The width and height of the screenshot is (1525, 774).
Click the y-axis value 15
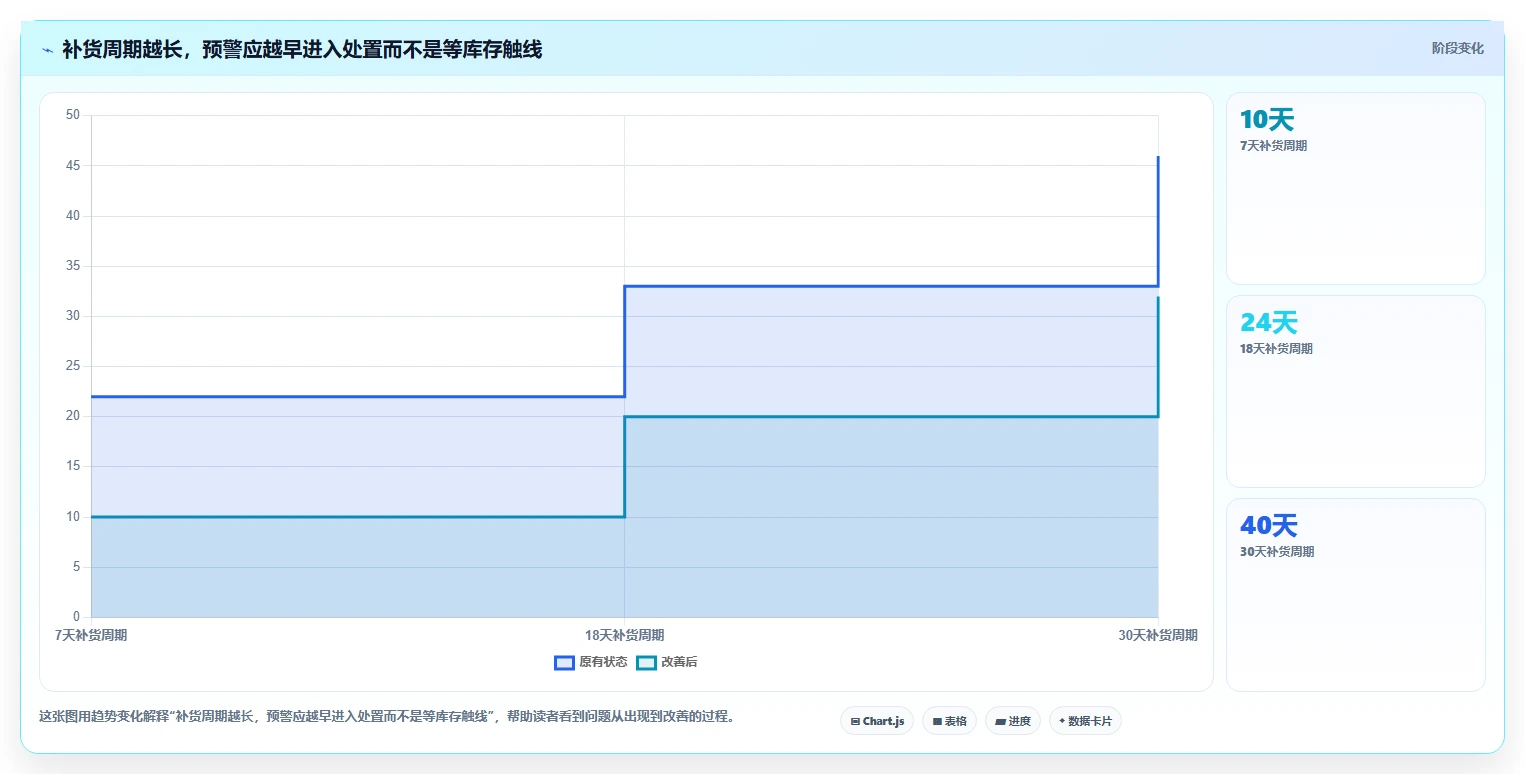tap(73, 466)
